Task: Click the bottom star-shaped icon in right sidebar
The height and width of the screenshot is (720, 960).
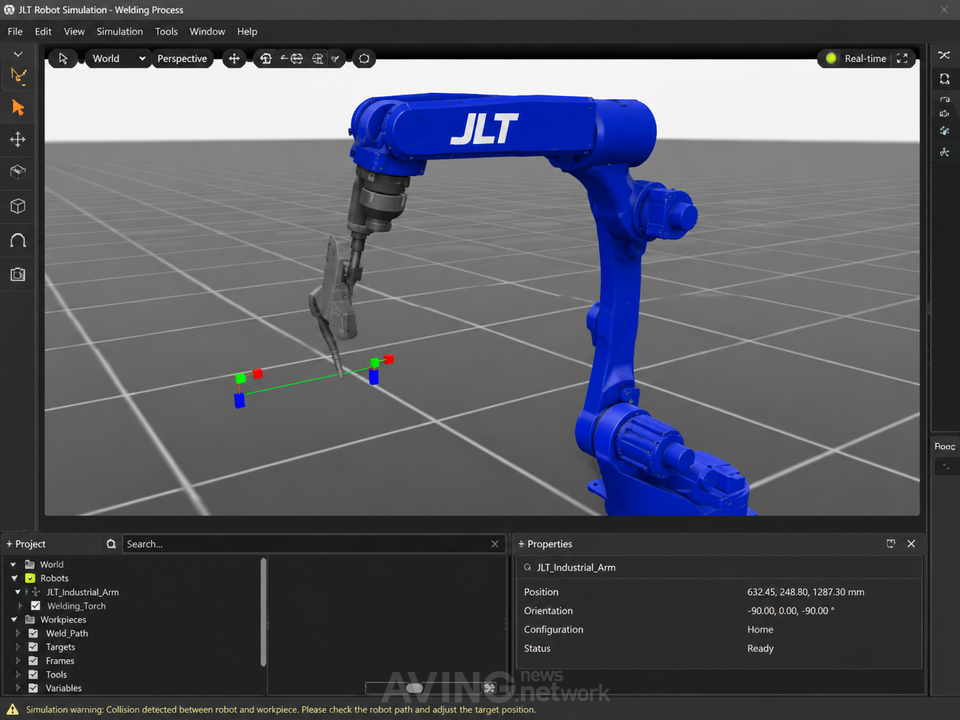Action: tap(944, 152)
